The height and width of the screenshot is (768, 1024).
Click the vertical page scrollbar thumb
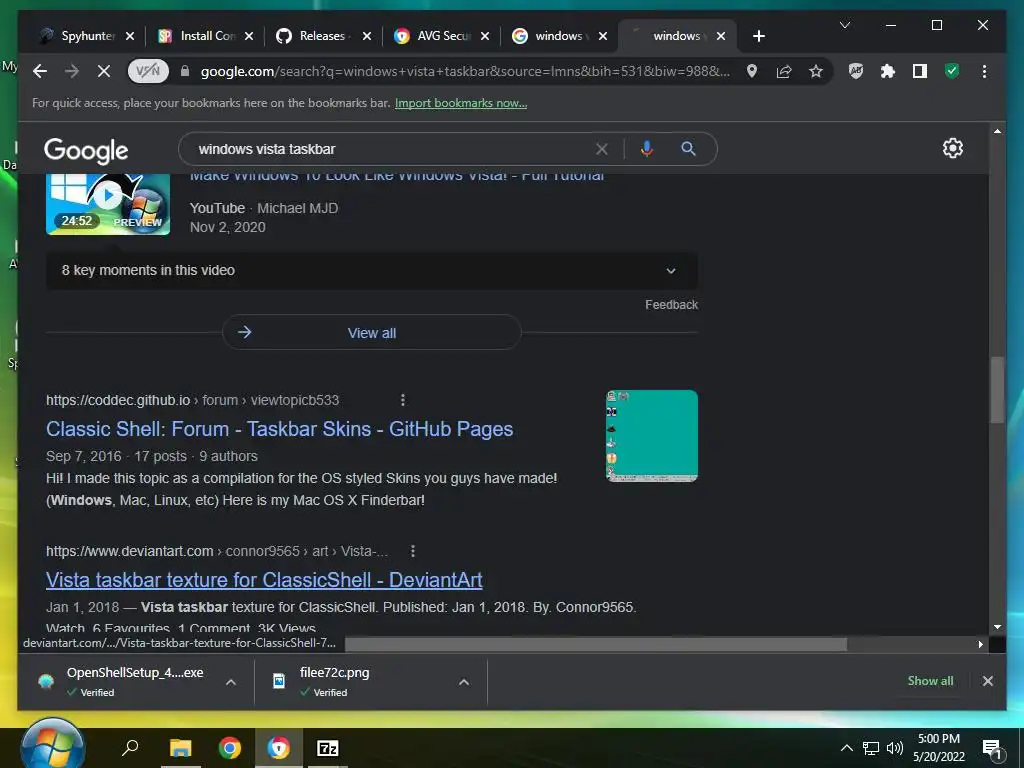click(x=997, y=391)
